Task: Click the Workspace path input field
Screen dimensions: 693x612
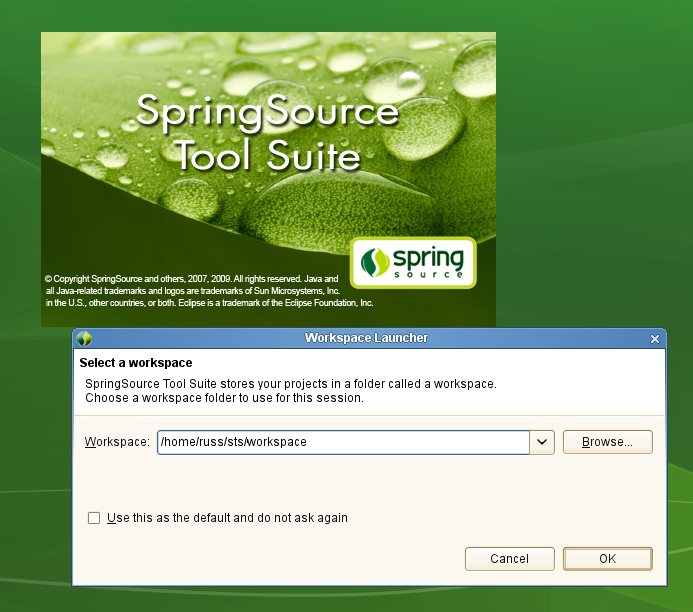Action: (x=343, y=442)
